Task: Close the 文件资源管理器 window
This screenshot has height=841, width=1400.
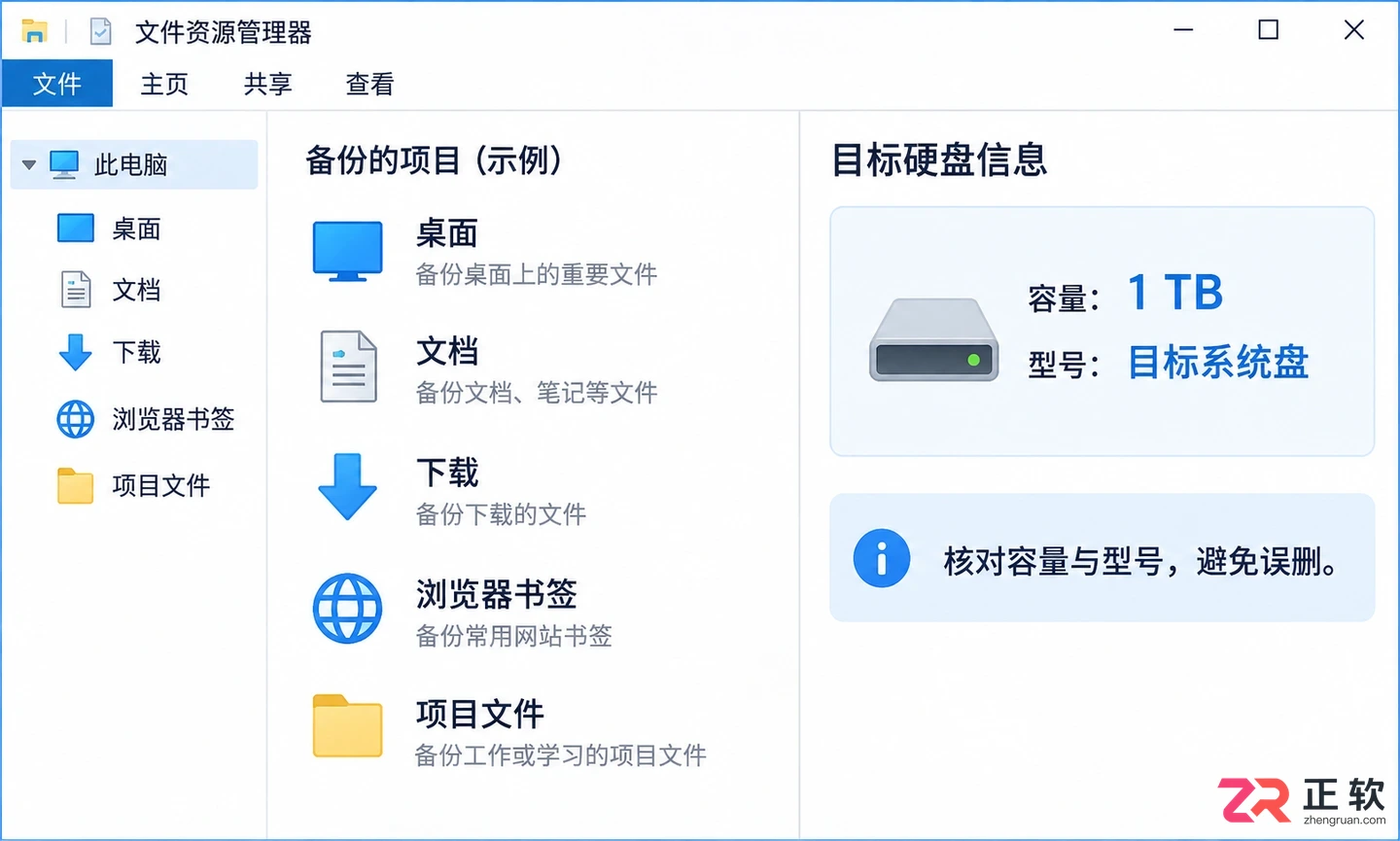Action: tap(1354, 30)
